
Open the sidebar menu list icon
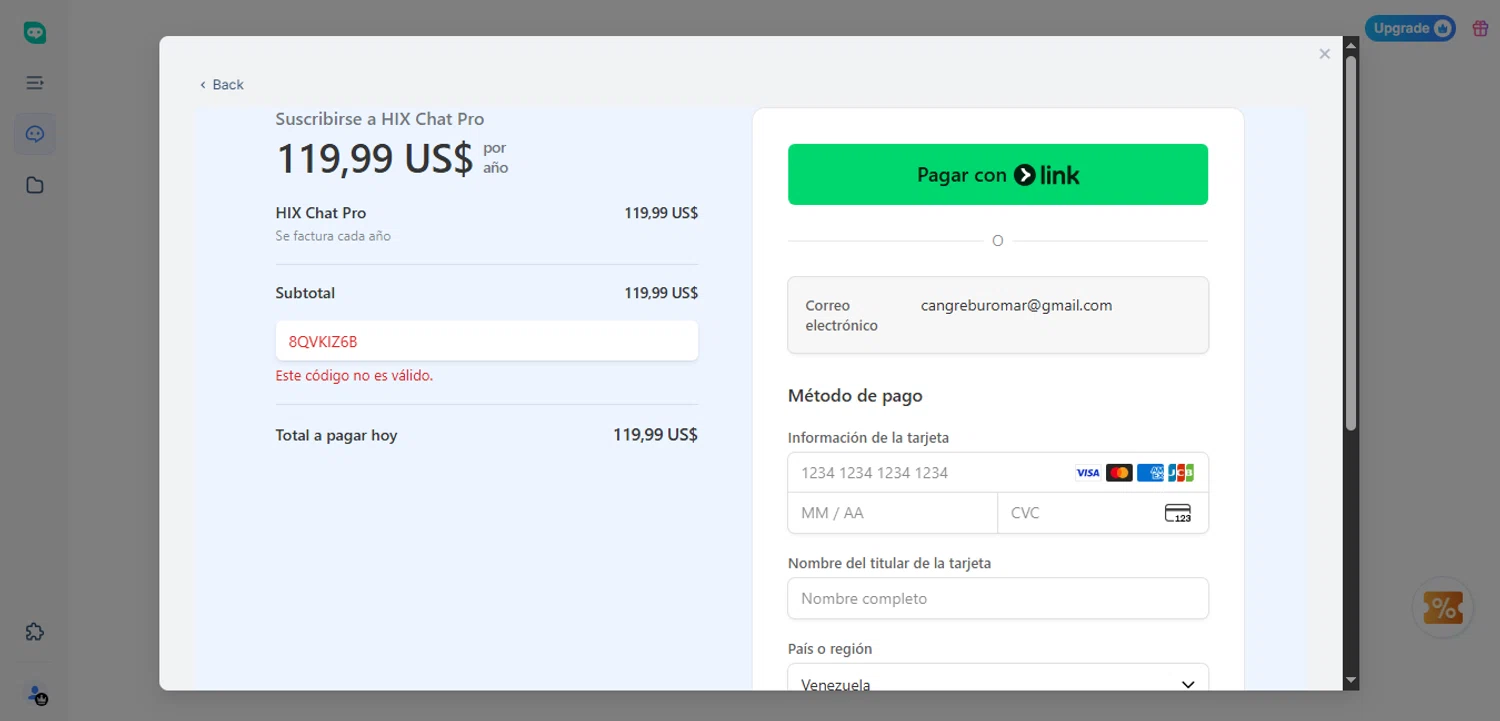pos(35,82)
